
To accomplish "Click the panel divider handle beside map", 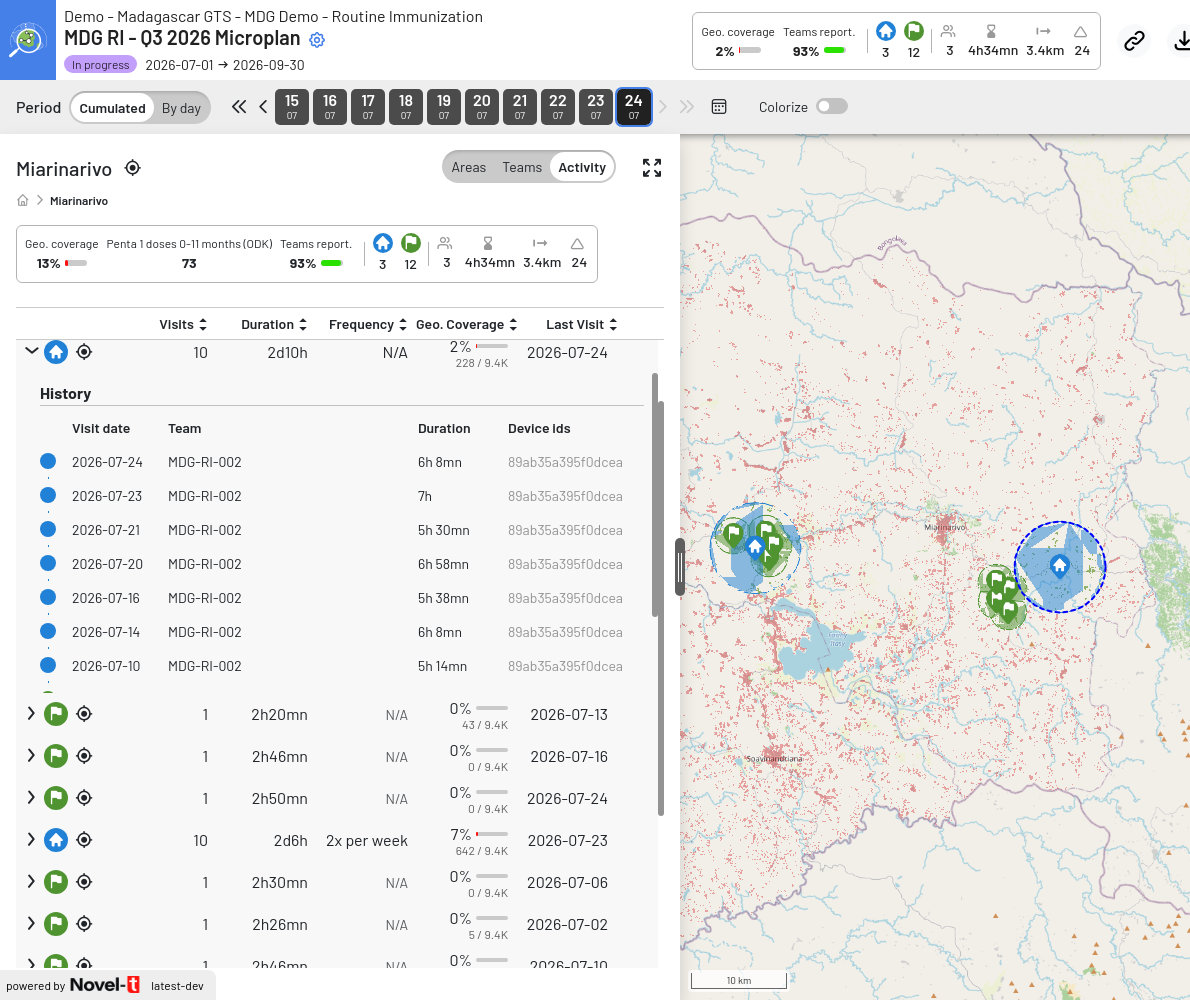I will pos(680,567).
